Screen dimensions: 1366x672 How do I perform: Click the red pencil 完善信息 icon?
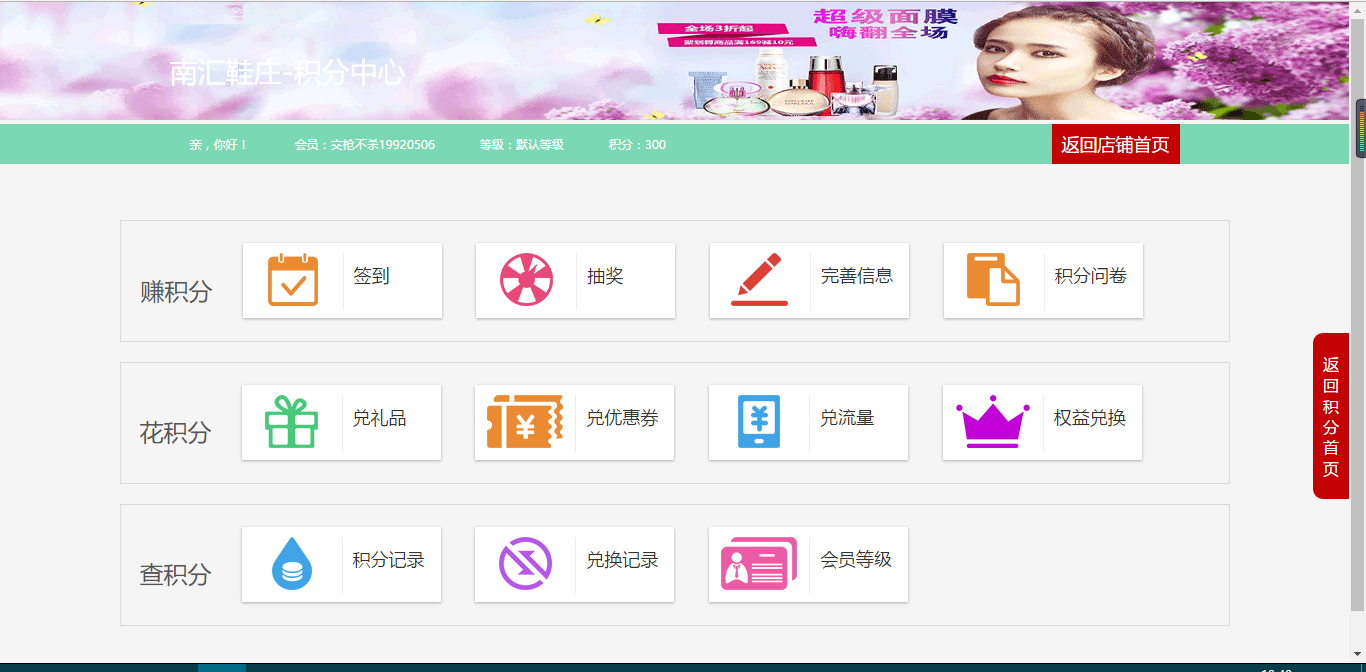coord(758,280)
